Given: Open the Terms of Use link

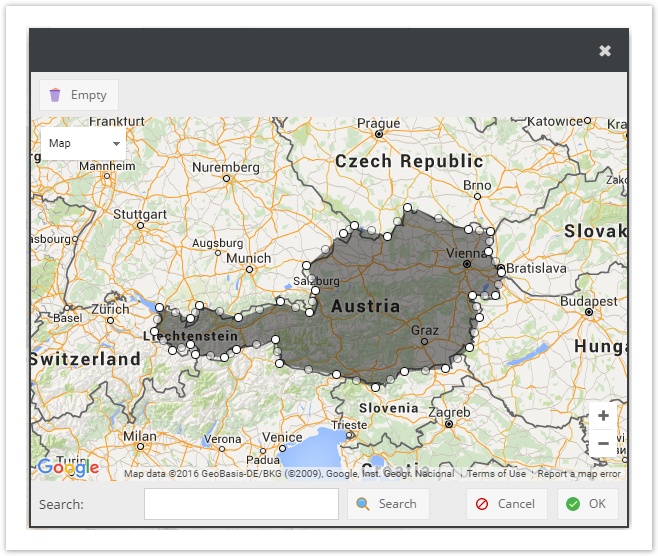Looking at the screenshot, I should (496, 474).
